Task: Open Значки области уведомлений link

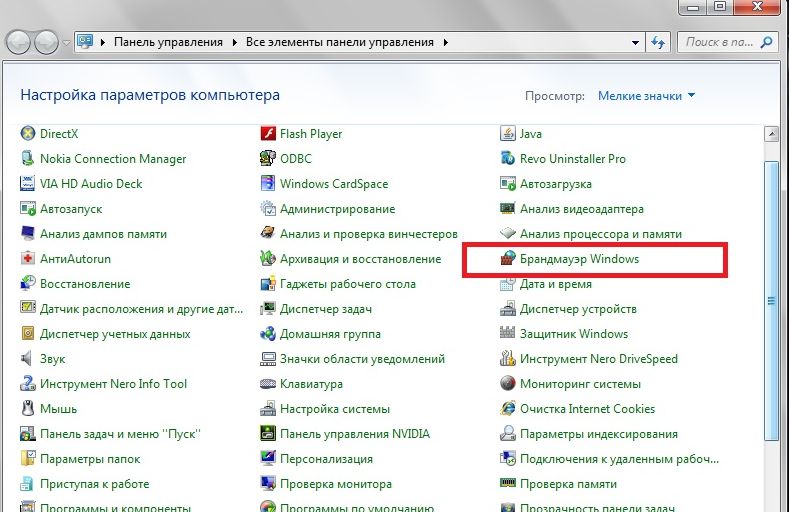Action: click(362, 359)
